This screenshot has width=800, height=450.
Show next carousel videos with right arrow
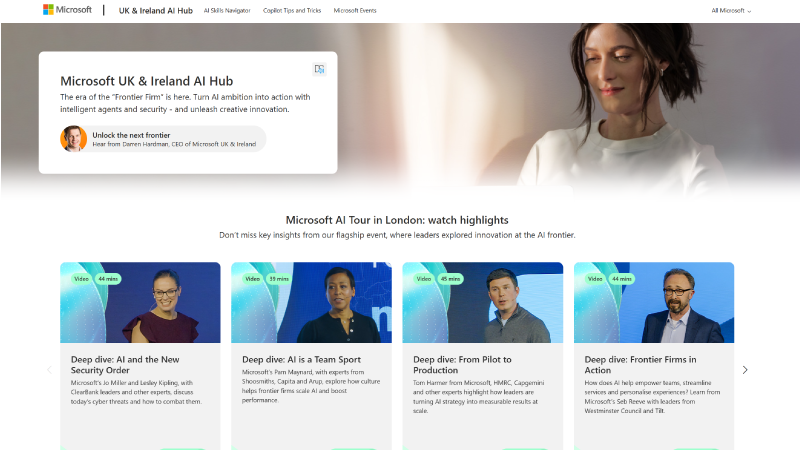(x=745, y=370)
